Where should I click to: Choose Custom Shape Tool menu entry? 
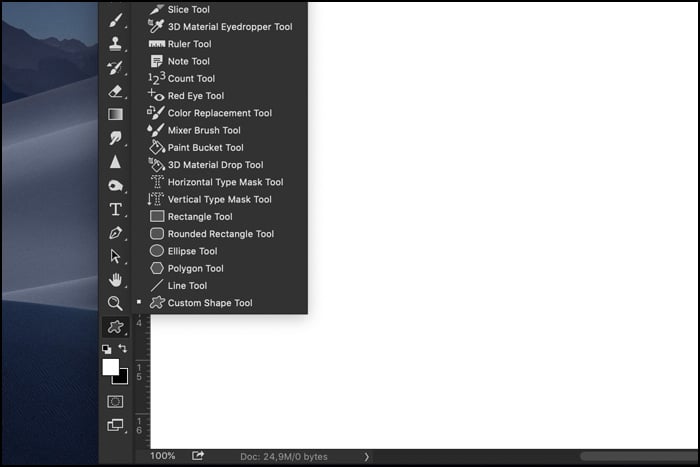pos(220,303)
